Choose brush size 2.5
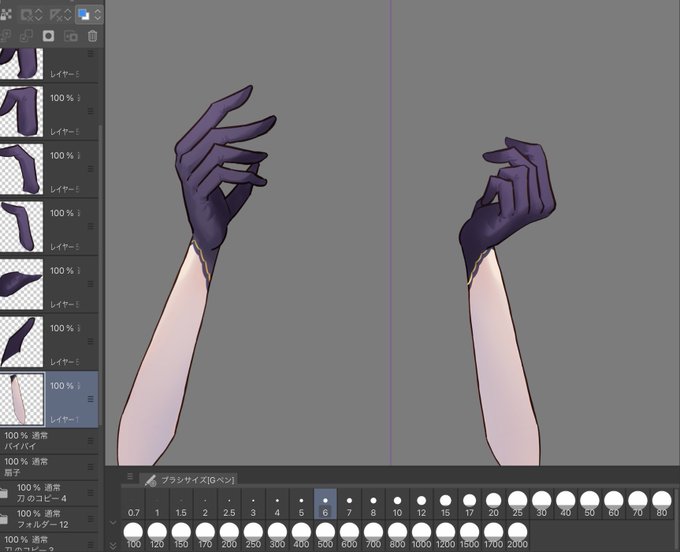 229,504
